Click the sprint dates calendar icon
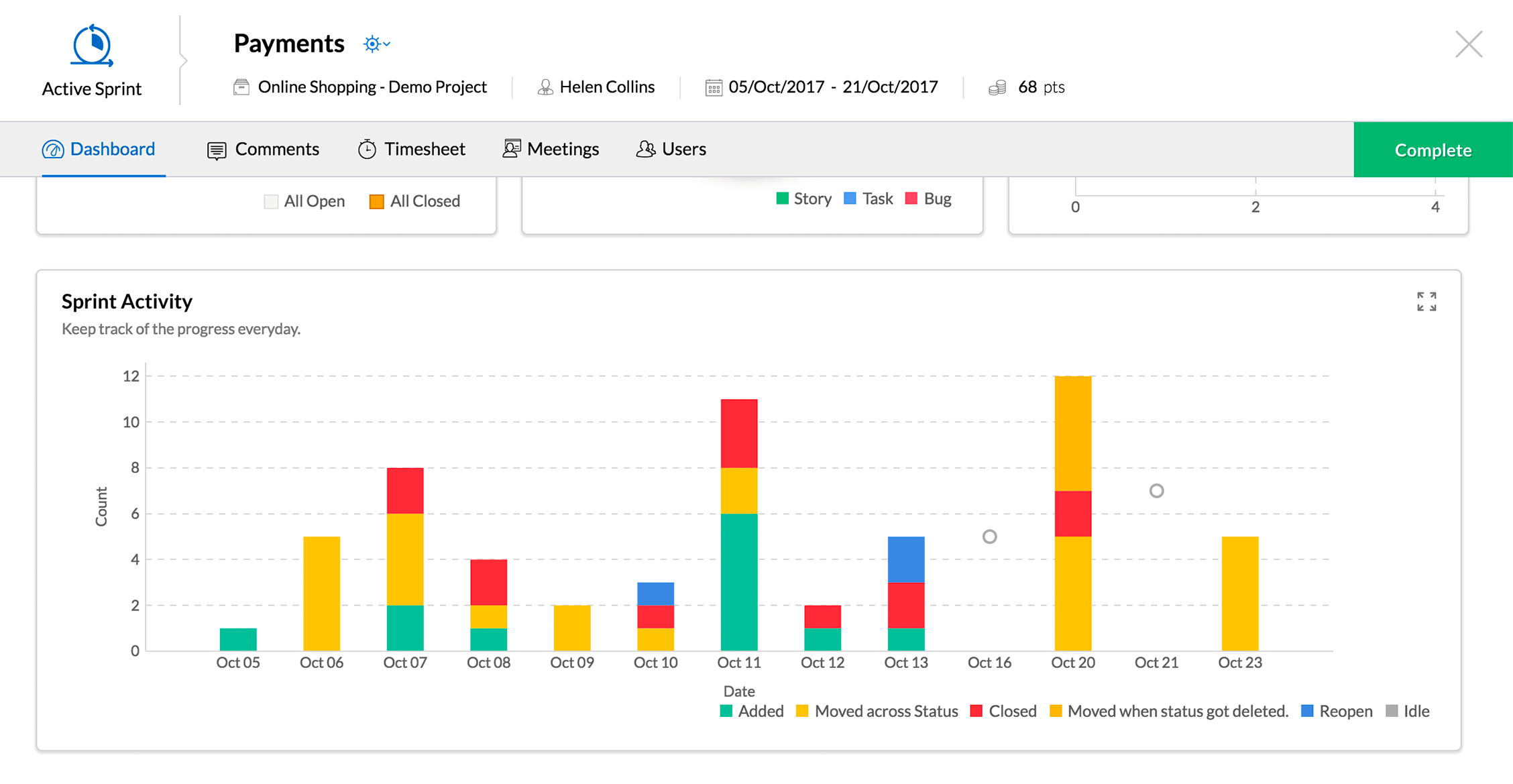 (x=714, y=87)
